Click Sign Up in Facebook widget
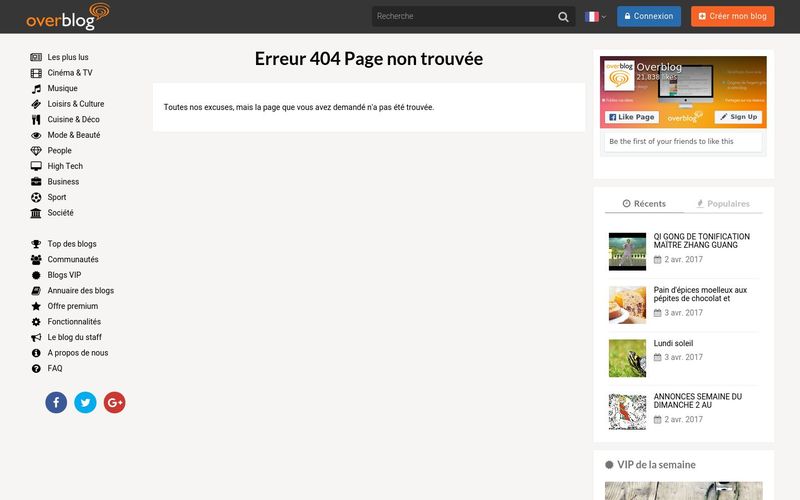Viewport: 800px width, 500px height. 739,117
